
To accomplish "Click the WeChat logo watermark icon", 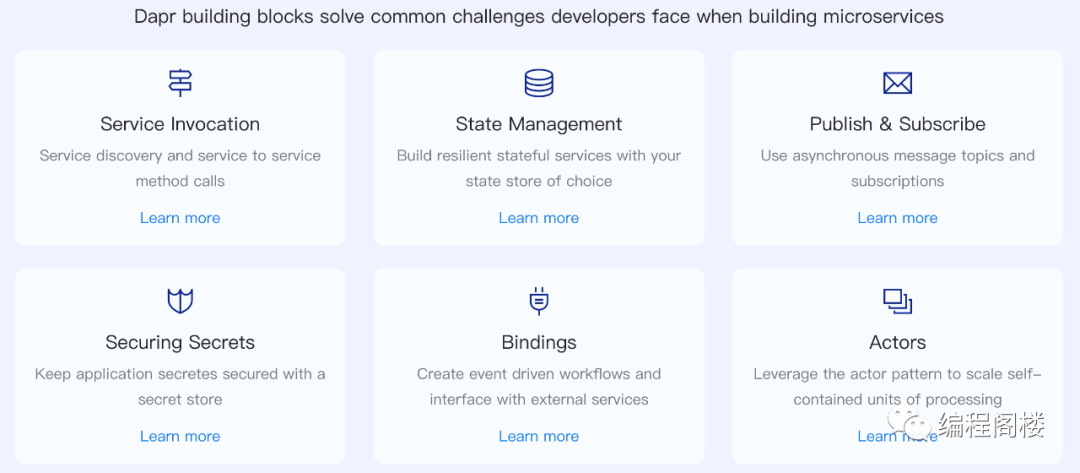I will [908, 425].
